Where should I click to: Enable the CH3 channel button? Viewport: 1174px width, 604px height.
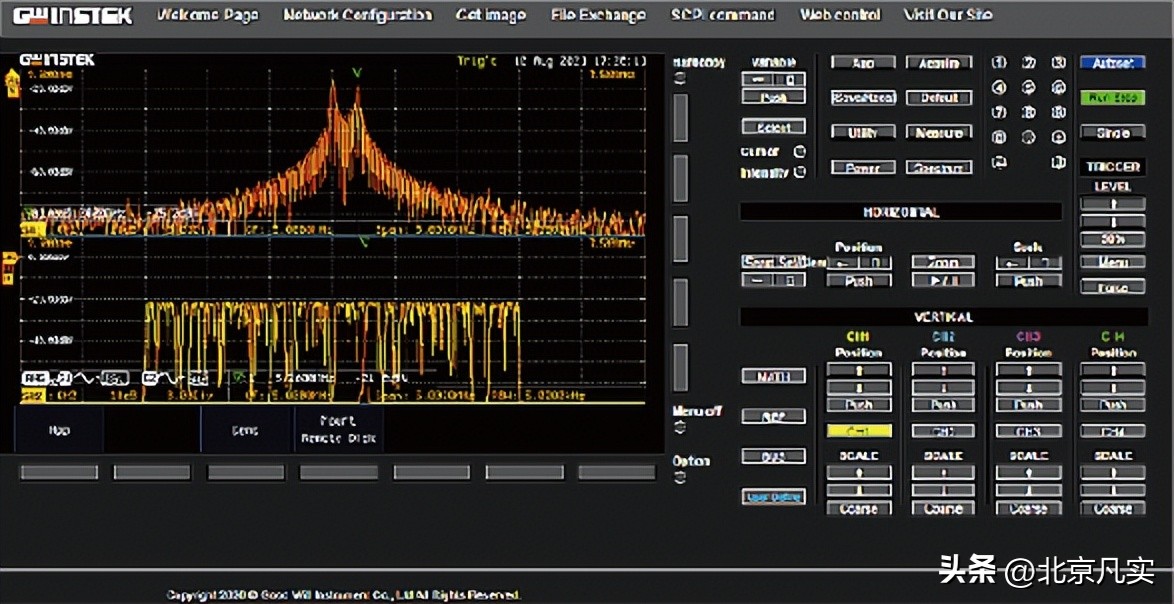click(x=1028, y=432)
